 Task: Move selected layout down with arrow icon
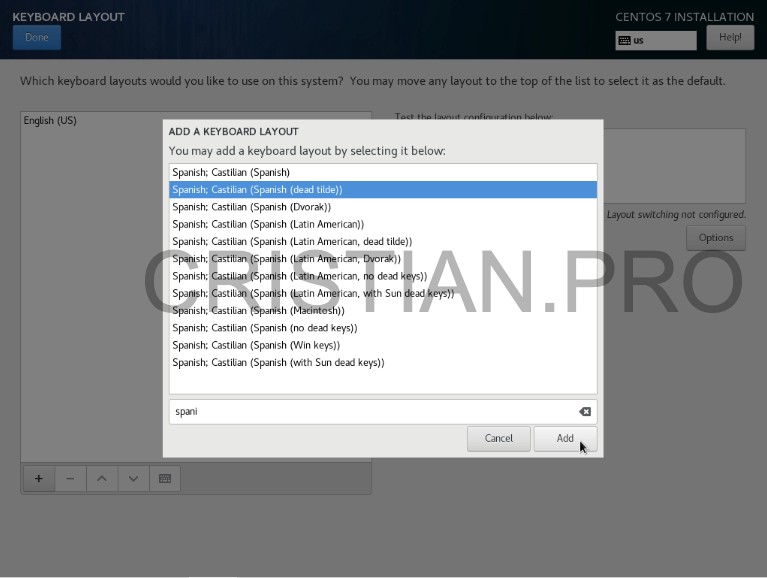coord(133,478)
